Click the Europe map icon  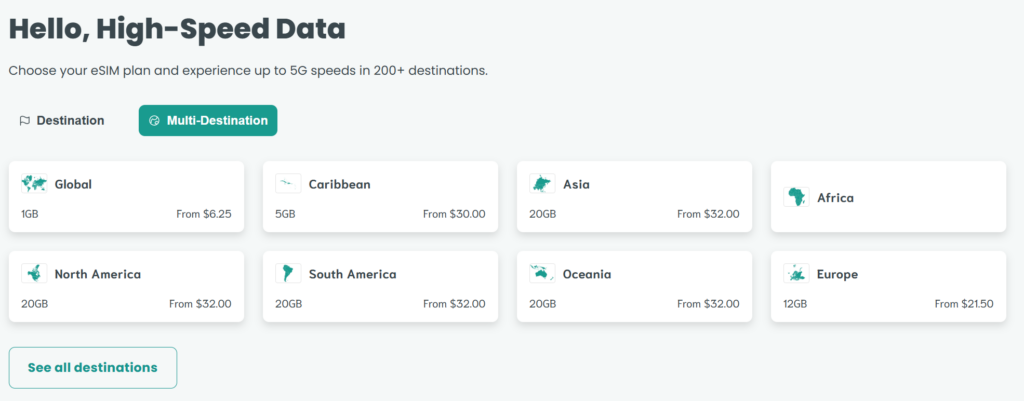click(796, 274)
